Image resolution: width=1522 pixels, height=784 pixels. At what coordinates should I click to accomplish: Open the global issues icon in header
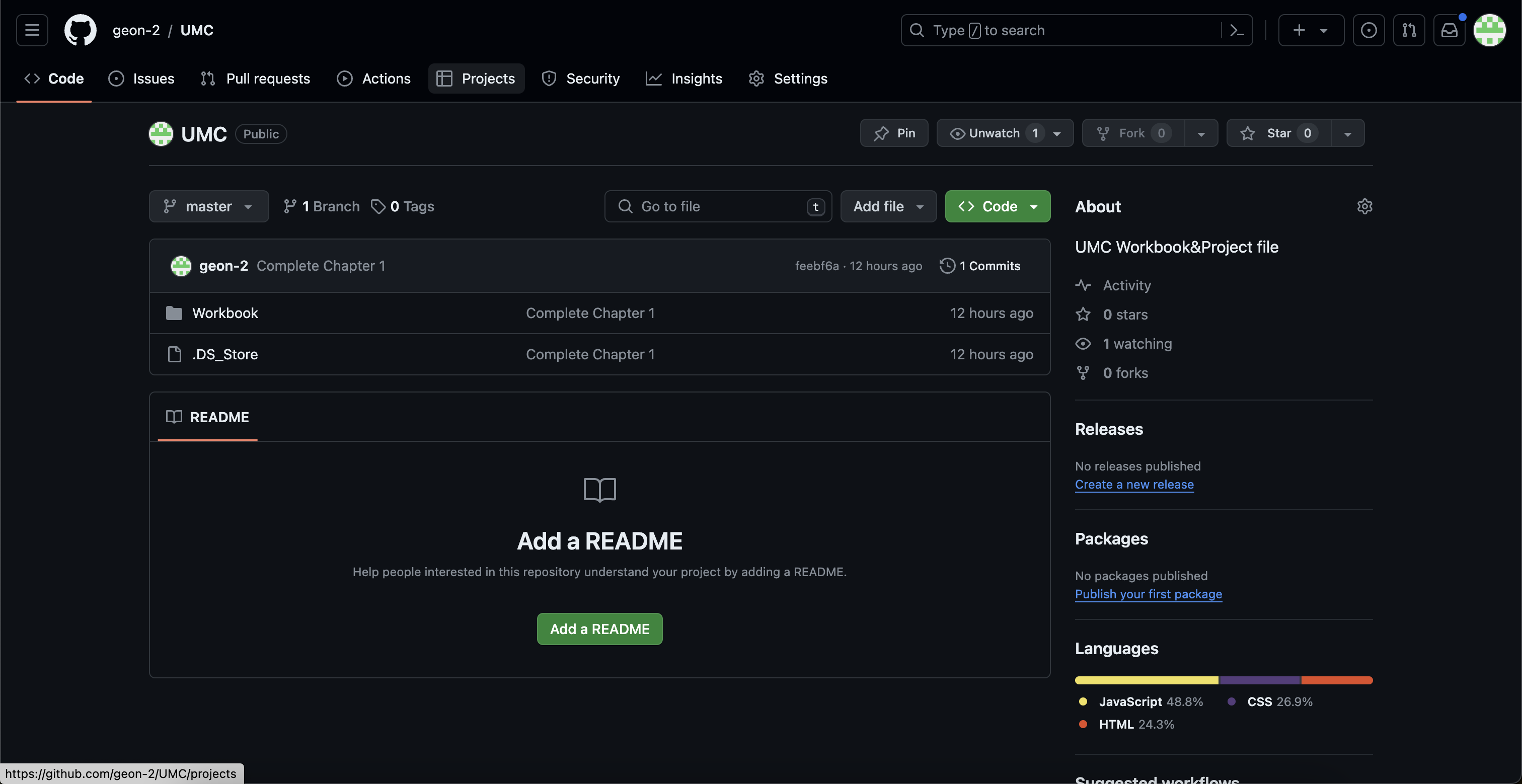[x=1368, y=30]
